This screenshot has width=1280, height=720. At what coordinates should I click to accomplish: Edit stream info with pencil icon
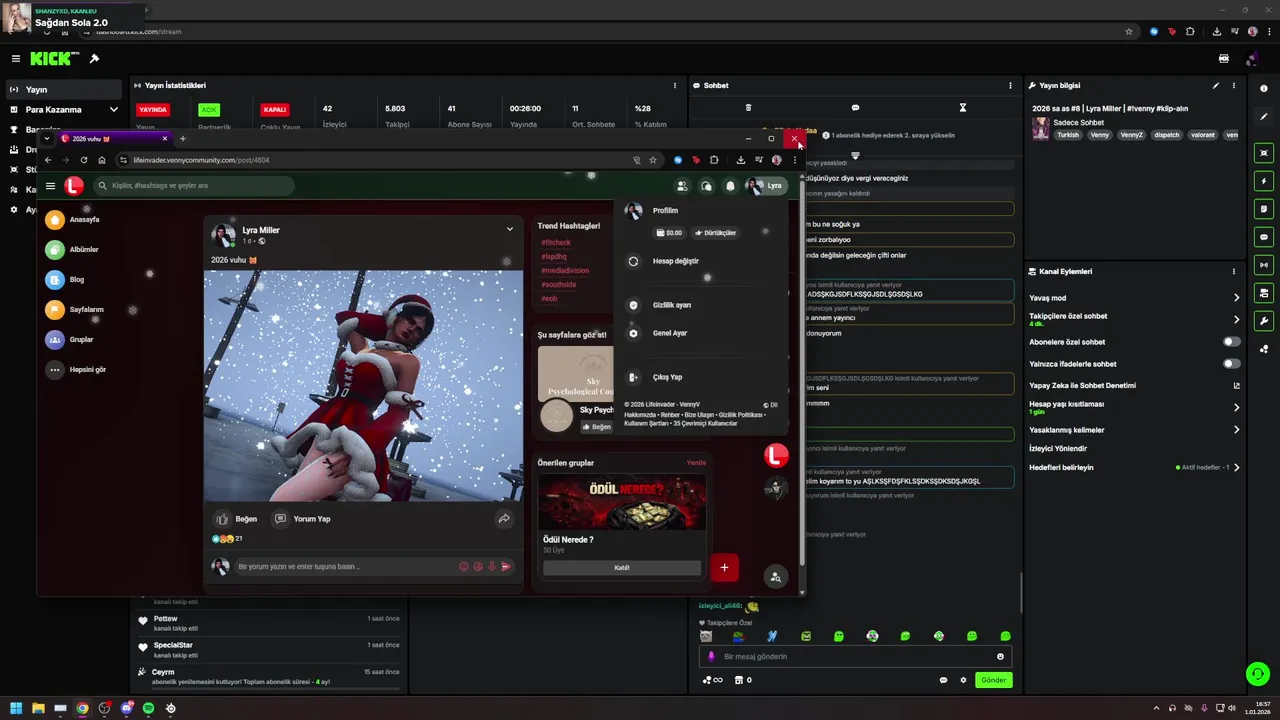(1216, 86)
